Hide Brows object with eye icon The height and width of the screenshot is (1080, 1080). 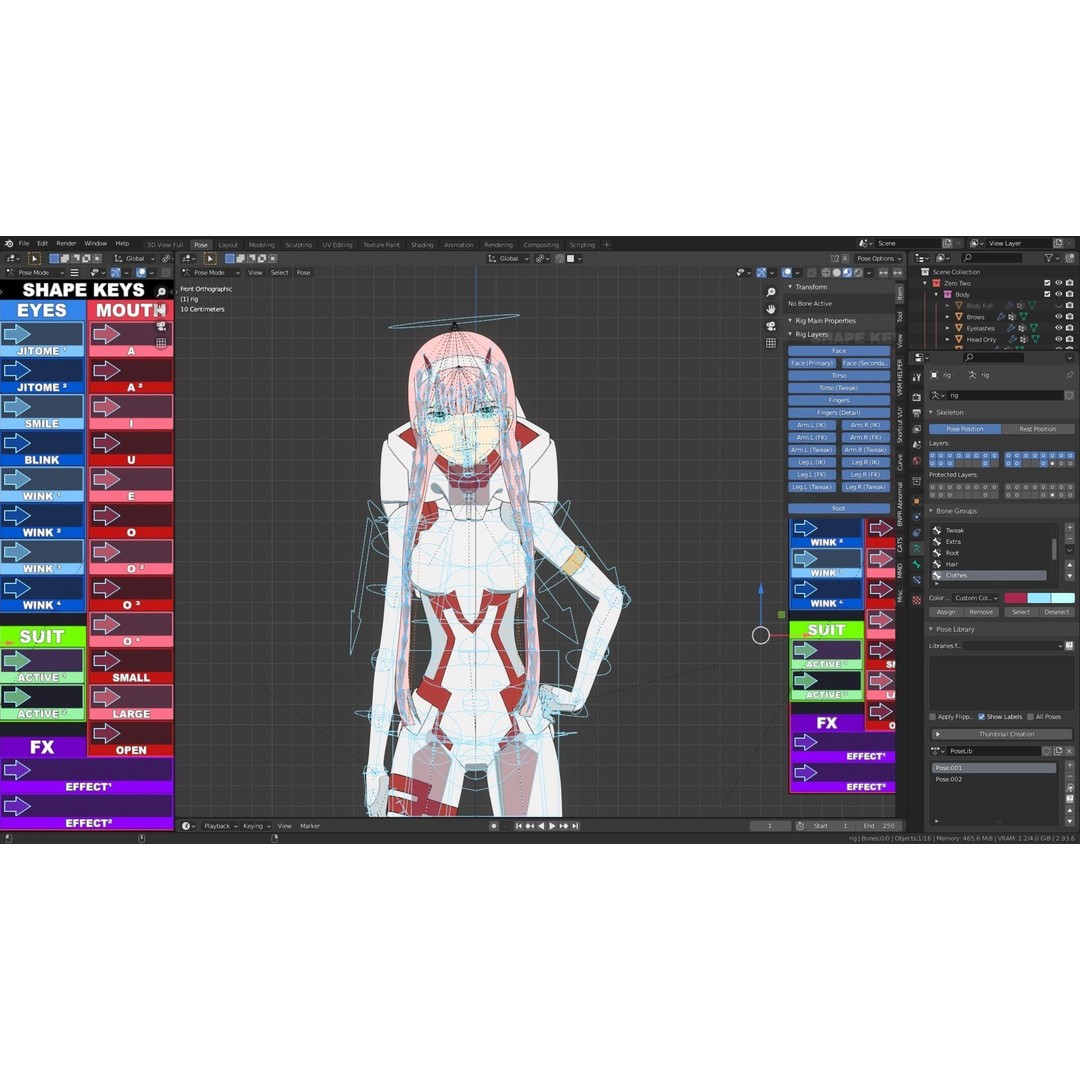pos(1059,317)
